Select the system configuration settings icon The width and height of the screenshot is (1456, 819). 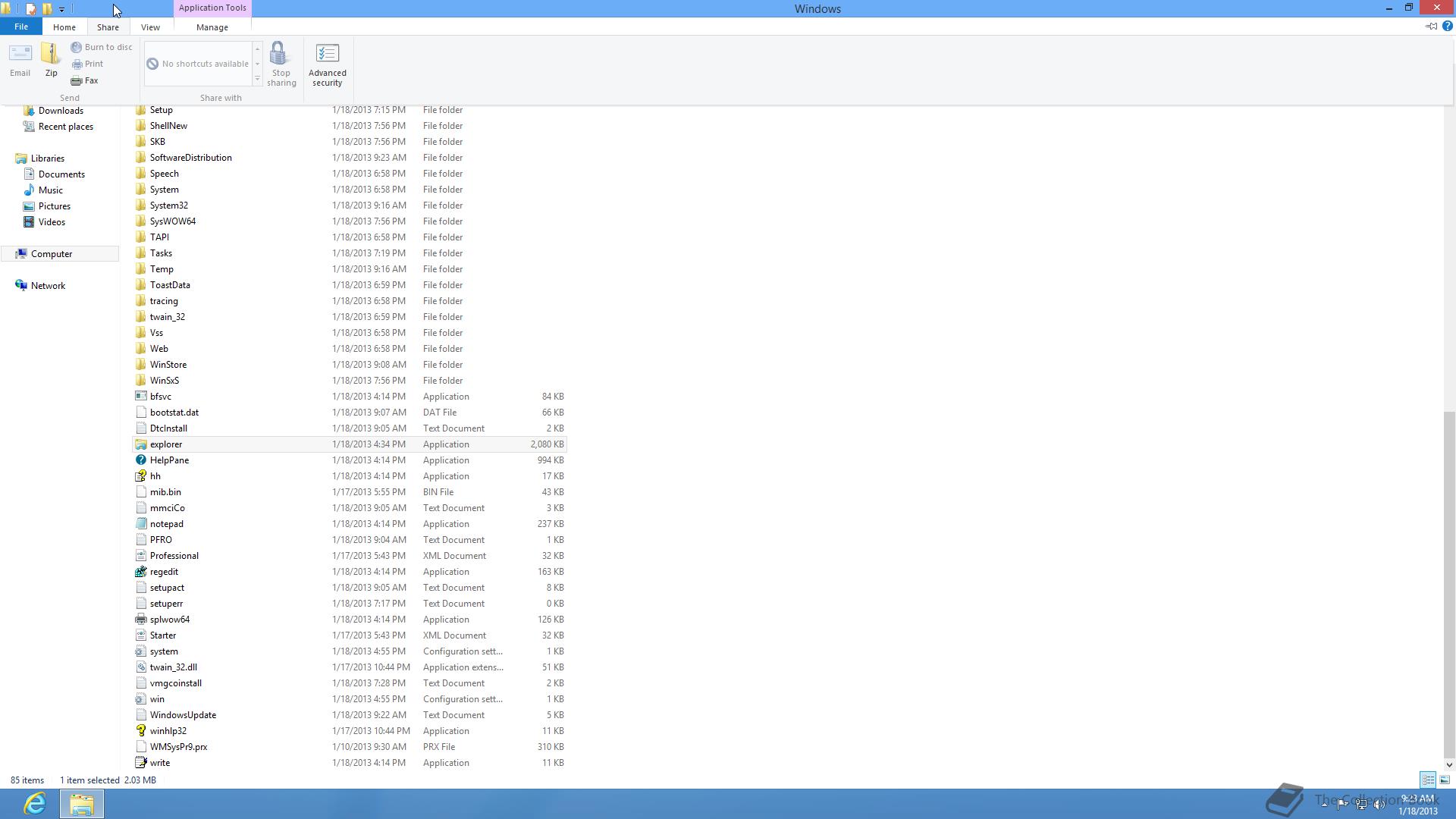(140, 651)
